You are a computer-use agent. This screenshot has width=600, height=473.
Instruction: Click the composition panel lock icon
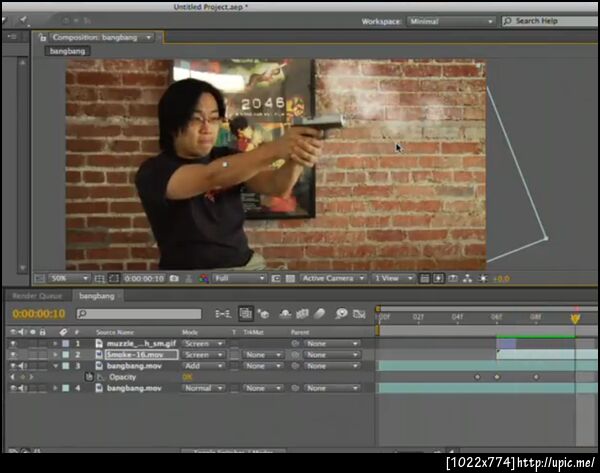42,38
